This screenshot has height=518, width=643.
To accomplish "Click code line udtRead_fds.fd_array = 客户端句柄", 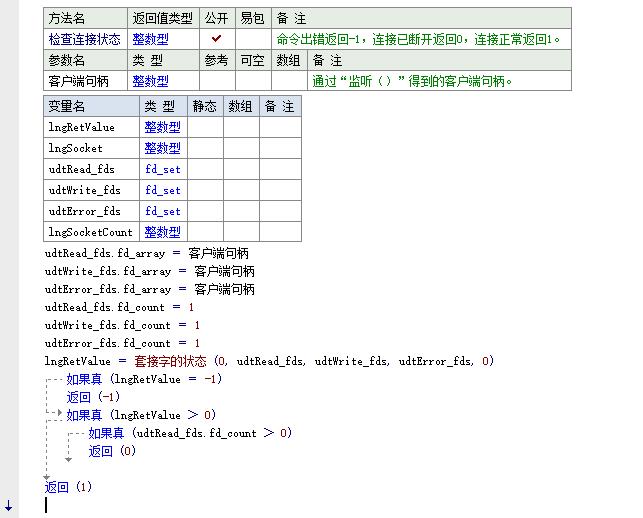I will (x=146, y=253).
